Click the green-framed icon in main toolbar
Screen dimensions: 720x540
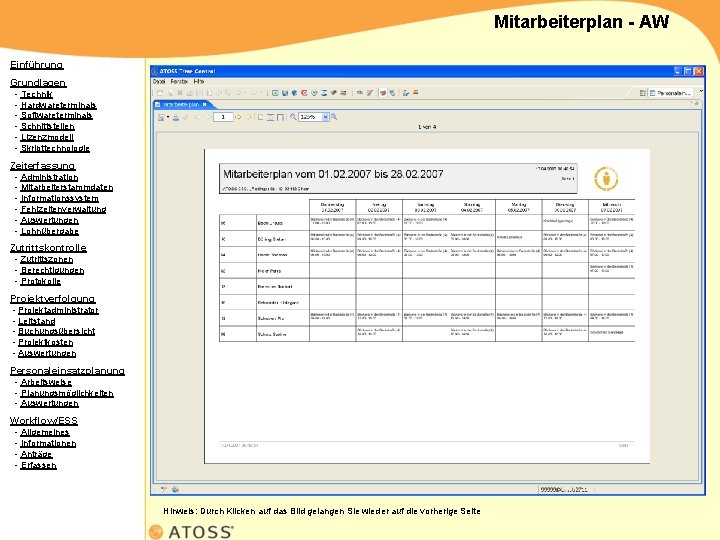tap(275, 93)
